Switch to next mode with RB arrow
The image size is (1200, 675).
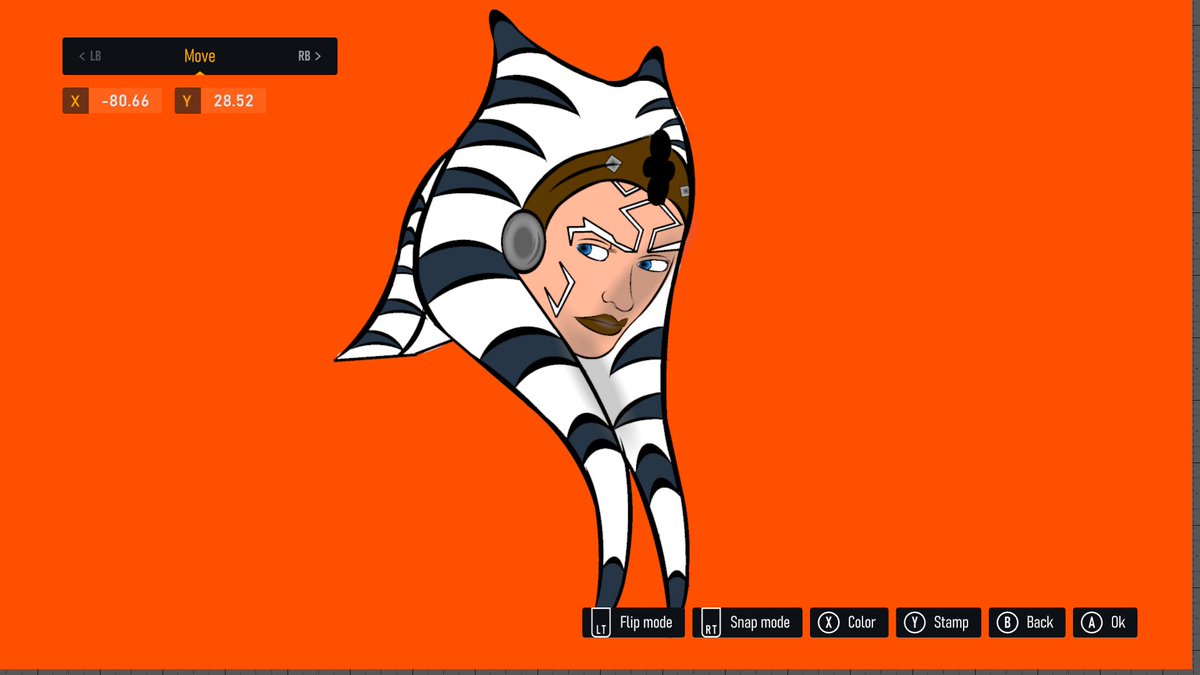310,56
